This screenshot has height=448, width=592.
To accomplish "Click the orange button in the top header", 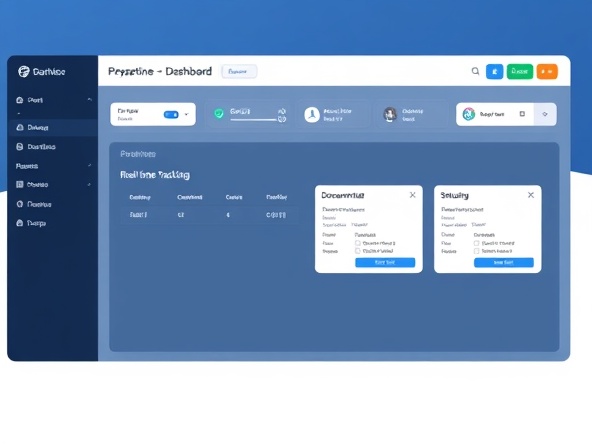I will pos(547,71).
